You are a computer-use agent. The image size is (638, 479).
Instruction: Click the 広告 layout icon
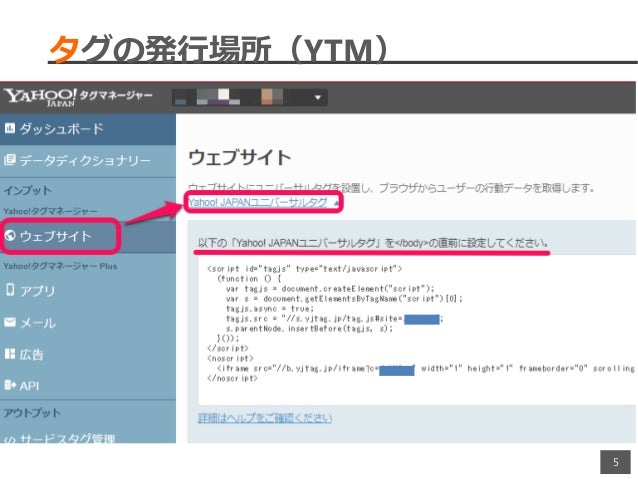tap(10, 354)
